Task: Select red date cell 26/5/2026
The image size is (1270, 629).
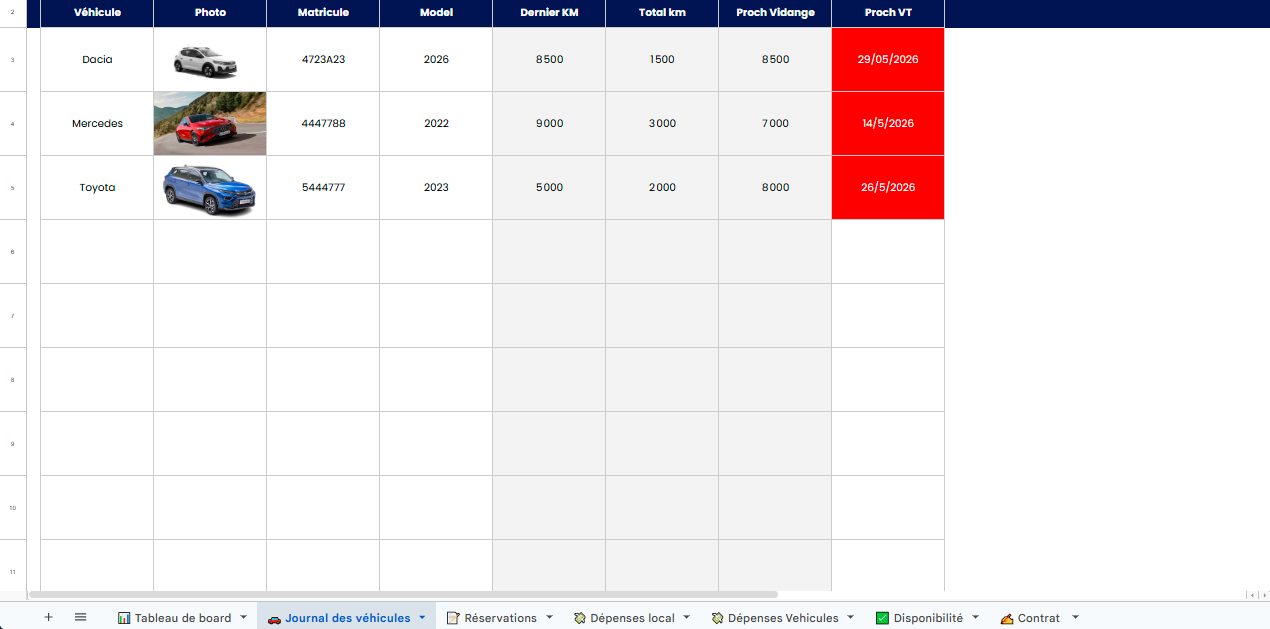Action: (x=888, y=188)
